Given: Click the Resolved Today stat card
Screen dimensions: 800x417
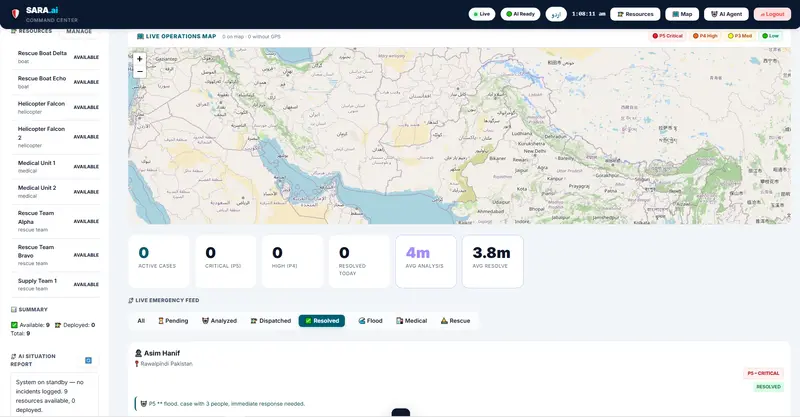Looking at the screenshot, I should pos(359,261).
